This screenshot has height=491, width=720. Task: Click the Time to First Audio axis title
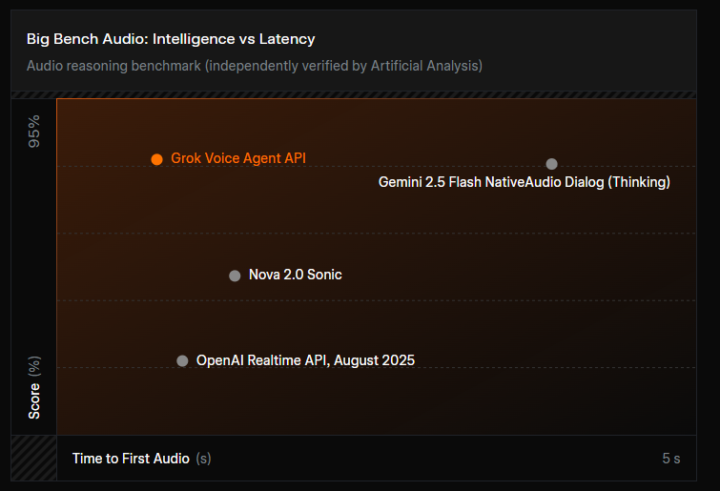click(130, 458)
